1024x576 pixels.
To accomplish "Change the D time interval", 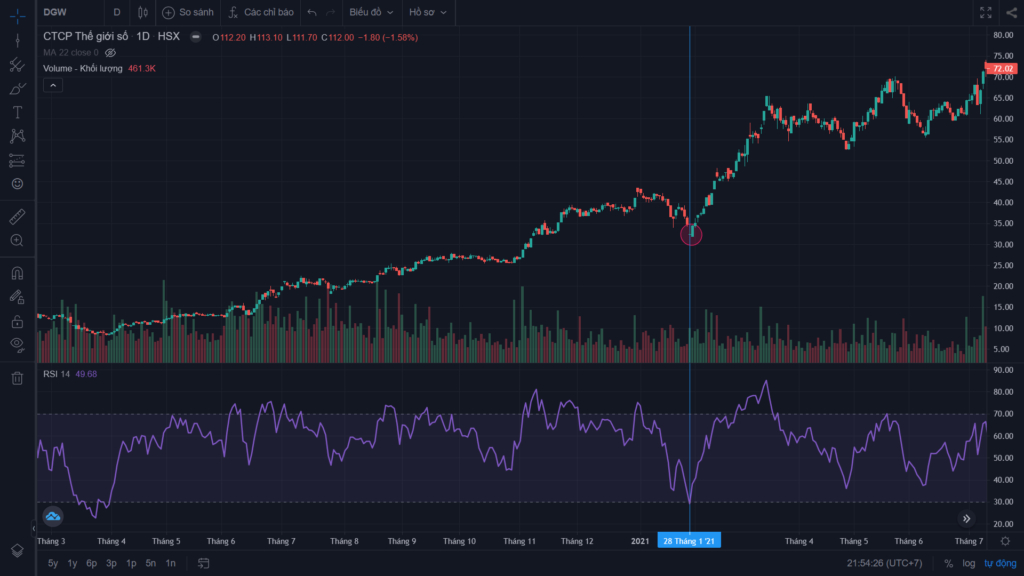I will tap(117, 12).
